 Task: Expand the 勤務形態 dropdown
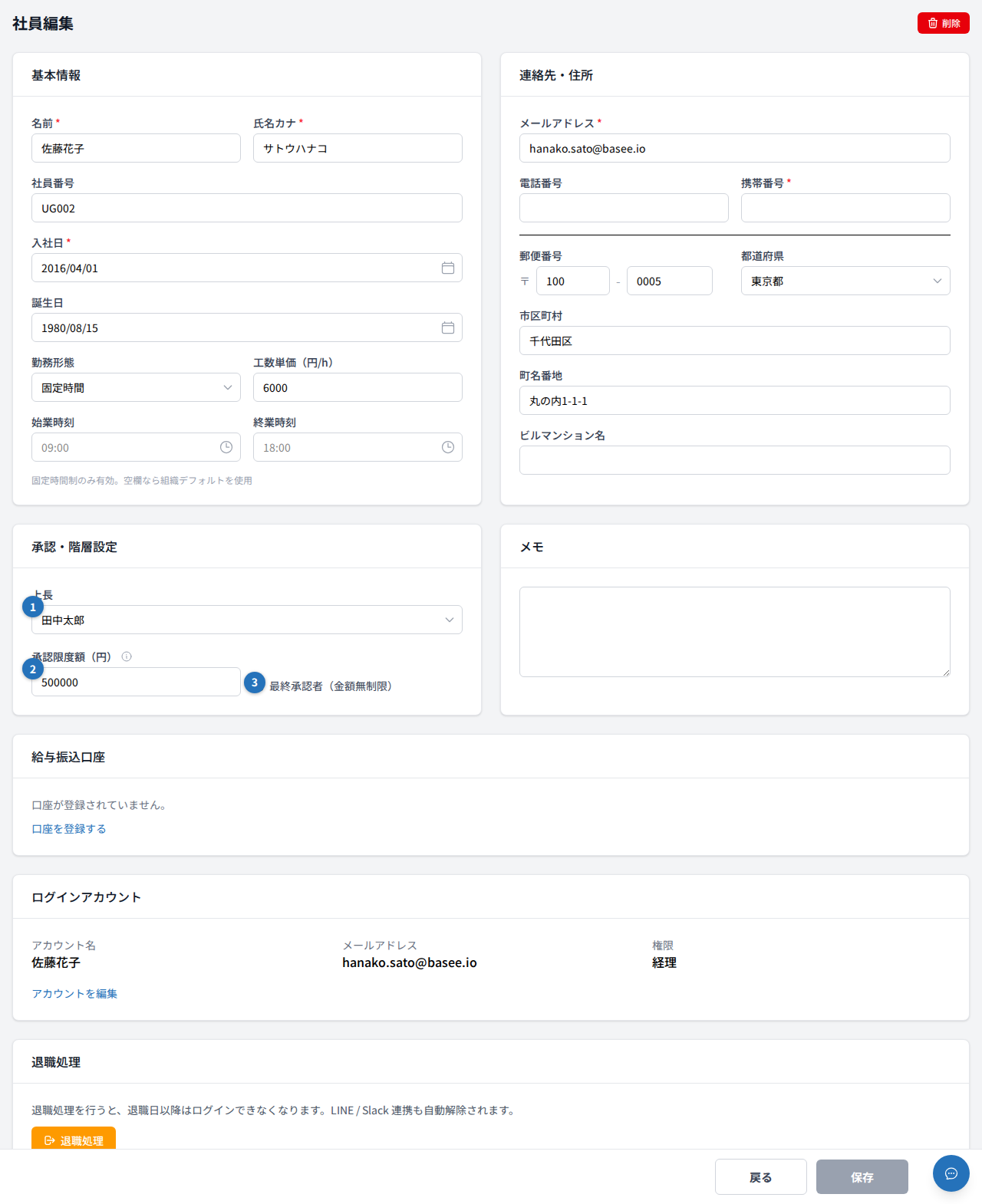click(136, 387)
